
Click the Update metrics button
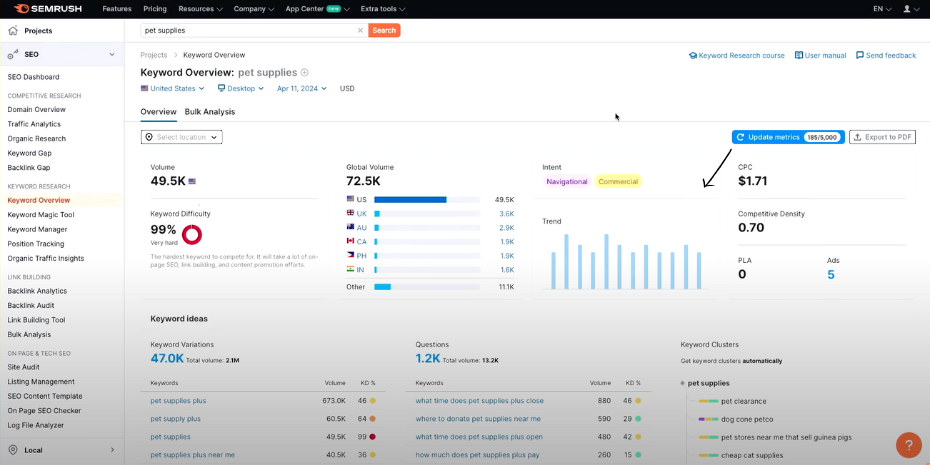click(788, 137)
